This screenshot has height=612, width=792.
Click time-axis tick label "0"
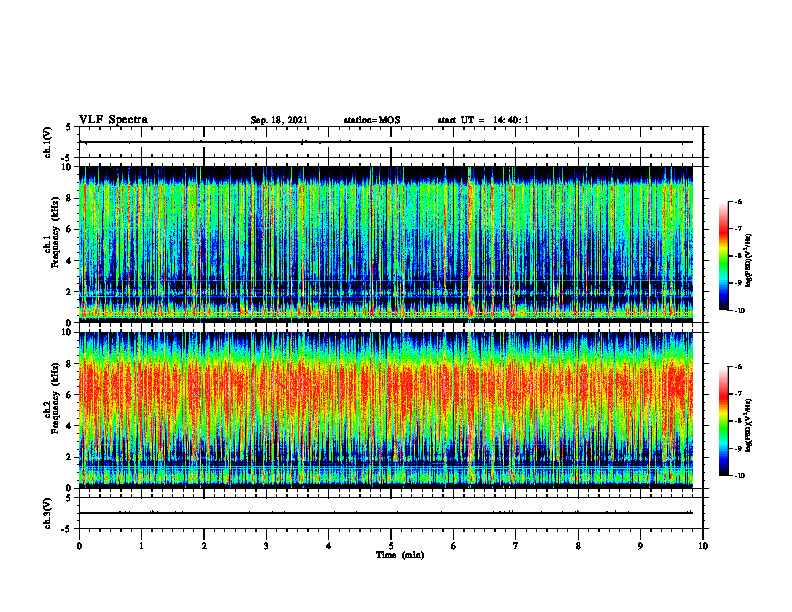[79, 546]
